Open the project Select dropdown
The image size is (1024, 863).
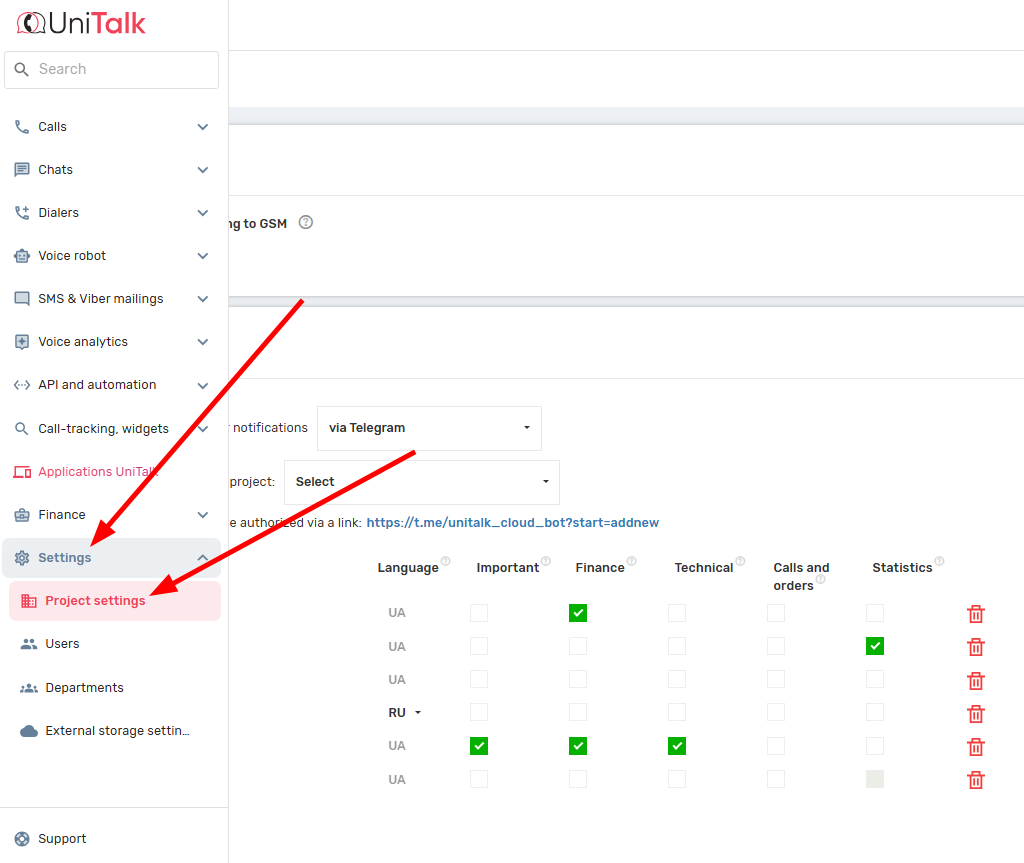pyautogui.click(x=421, y=482)
